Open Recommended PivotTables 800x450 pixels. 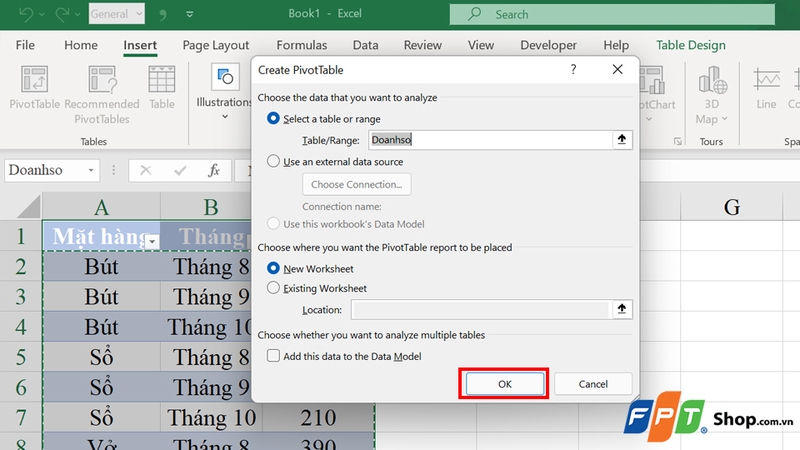[102, 95]
